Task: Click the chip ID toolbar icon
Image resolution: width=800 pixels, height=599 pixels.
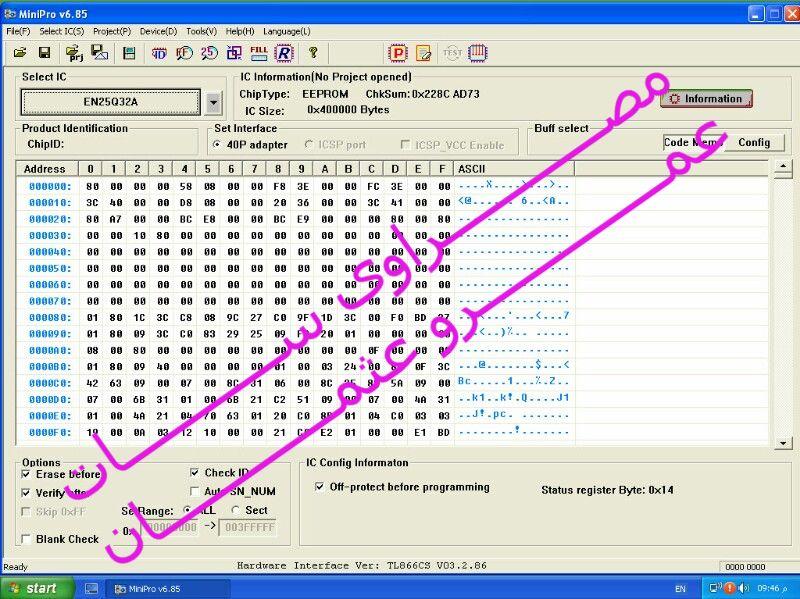Action: [159, 53]
